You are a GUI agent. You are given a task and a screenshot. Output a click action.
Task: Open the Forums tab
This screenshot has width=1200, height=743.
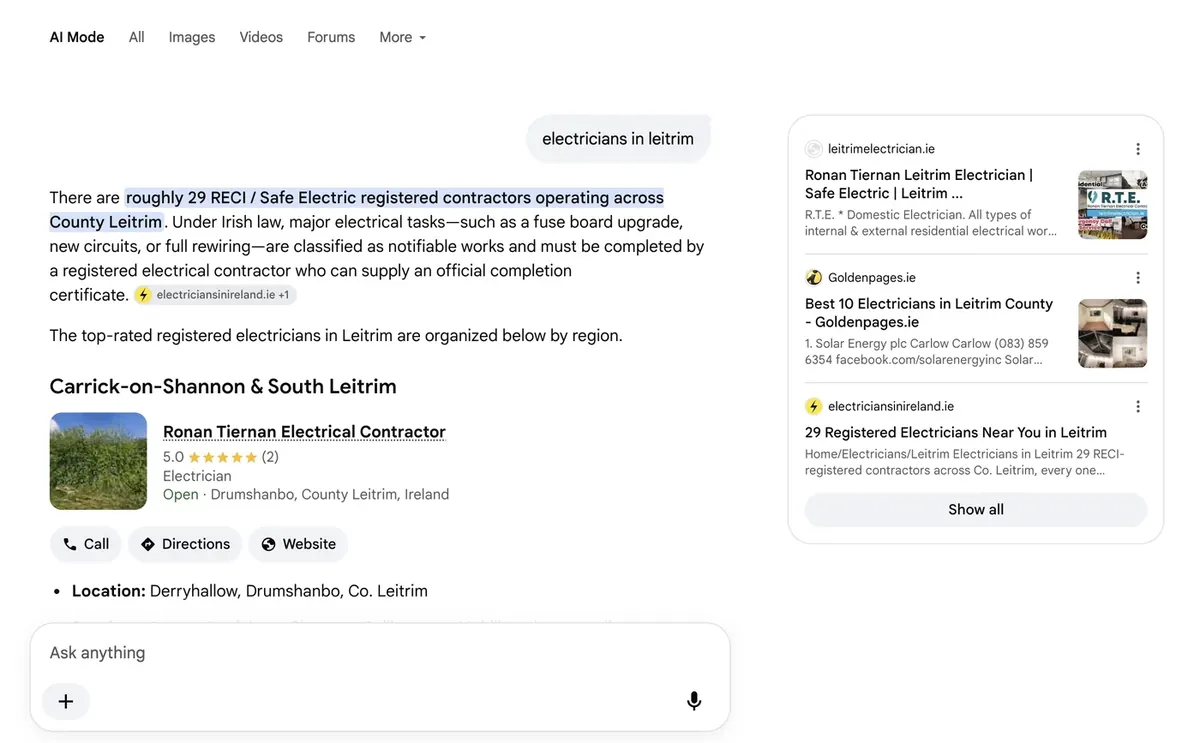click(x=331, y=37)
